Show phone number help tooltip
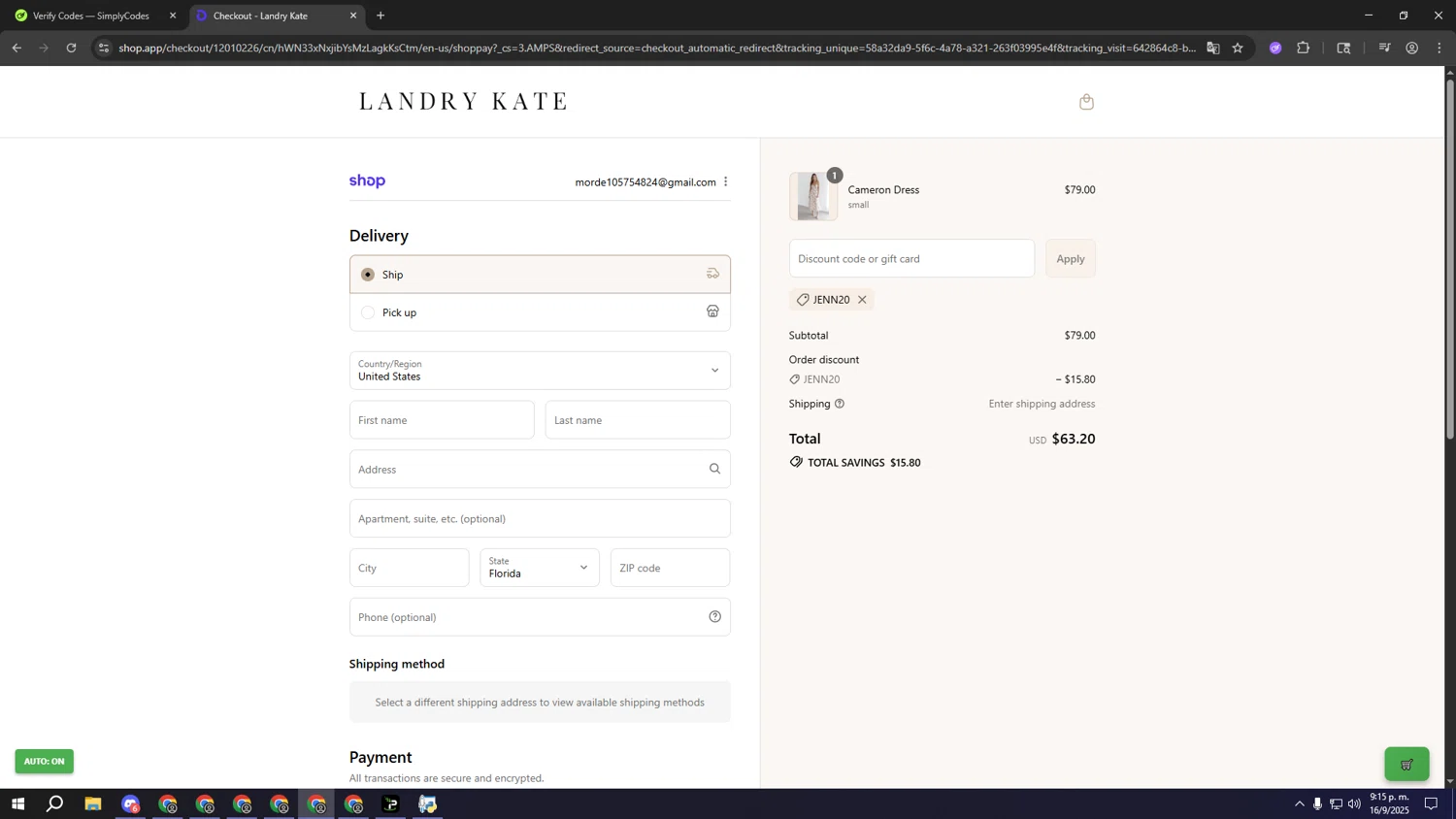 point(714,617)
